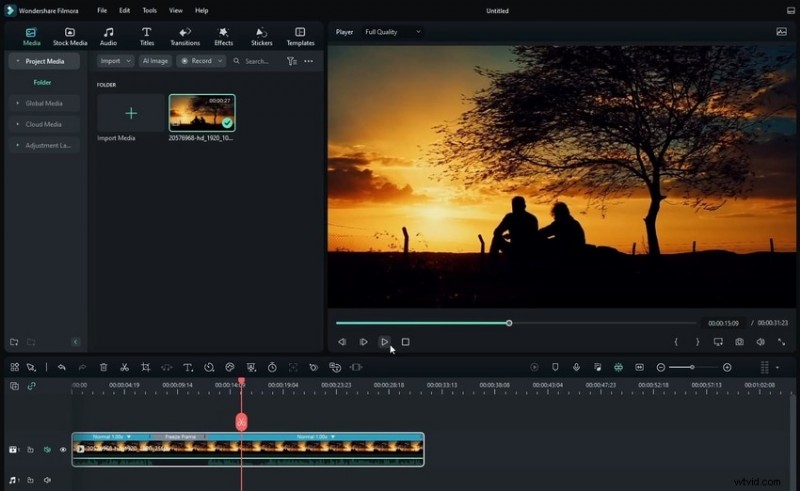Toggle timeline snapping (green icon)
The image size is (800, 491).
point(618,367)
